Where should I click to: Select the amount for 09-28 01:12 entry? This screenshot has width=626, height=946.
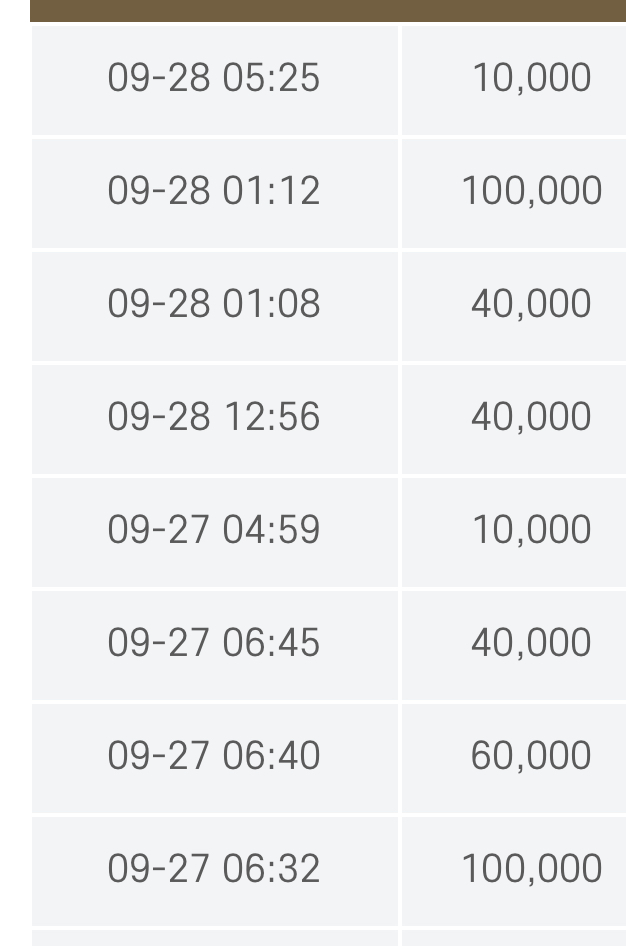530,192
